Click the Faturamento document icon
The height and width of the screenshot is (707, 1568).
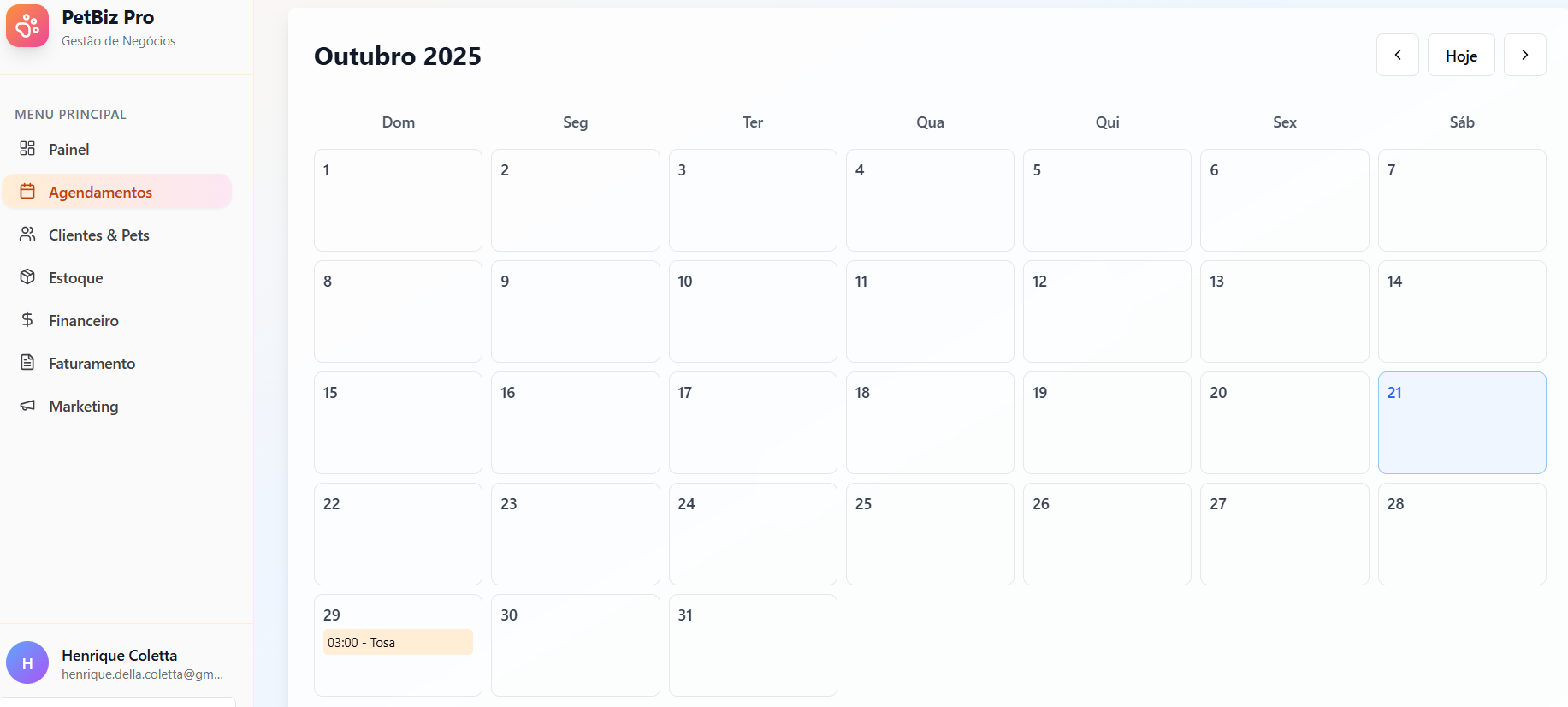27,363
